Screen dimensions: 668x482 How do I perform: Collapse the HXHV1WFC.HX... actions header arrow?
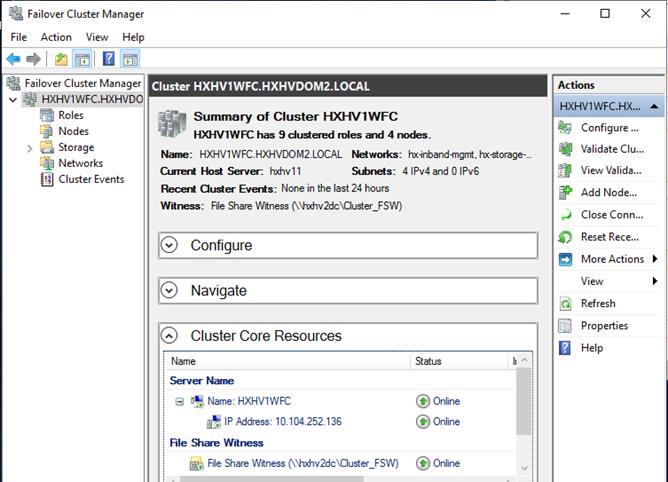[654, 106]
